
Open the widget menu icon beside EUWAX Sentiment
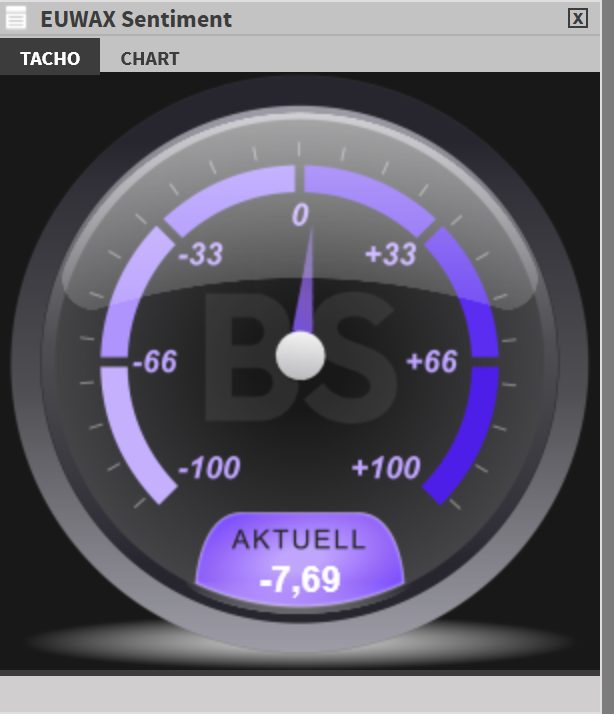coord(15,18)
